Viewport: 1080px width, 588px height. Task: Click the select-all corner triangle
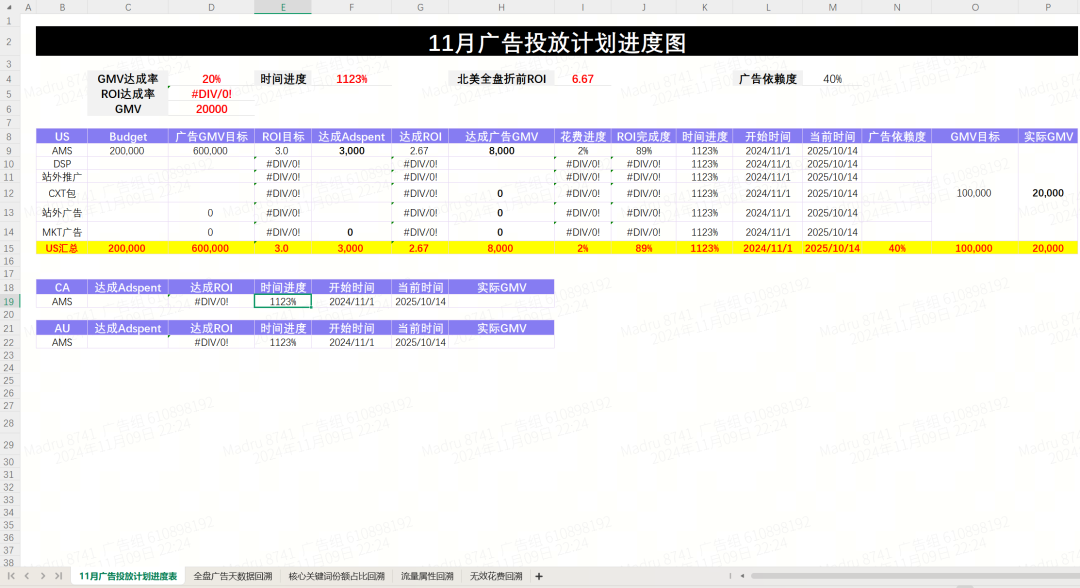pos(8,8)
